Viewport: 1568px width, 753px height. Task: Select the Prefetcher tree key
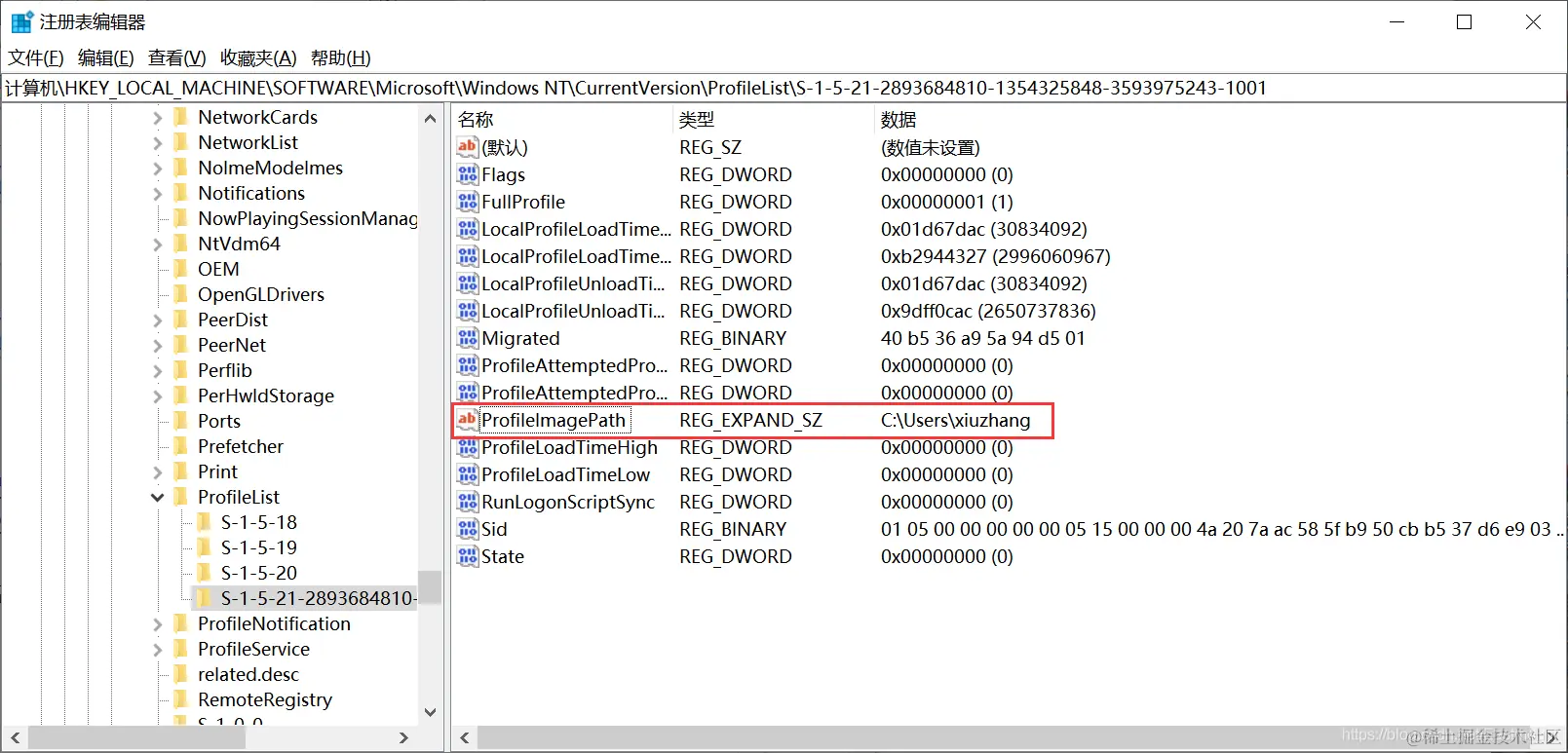tap(241, 446)
